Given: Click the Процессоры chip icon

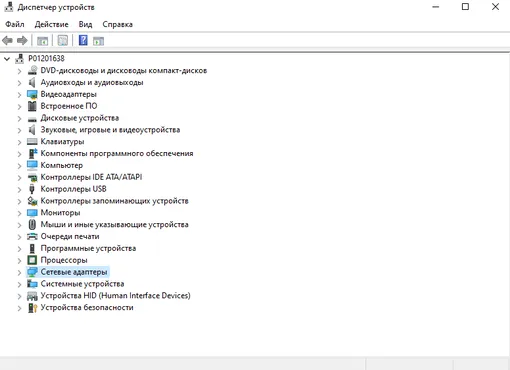Looking at the screenshot, I should point(32,260).
